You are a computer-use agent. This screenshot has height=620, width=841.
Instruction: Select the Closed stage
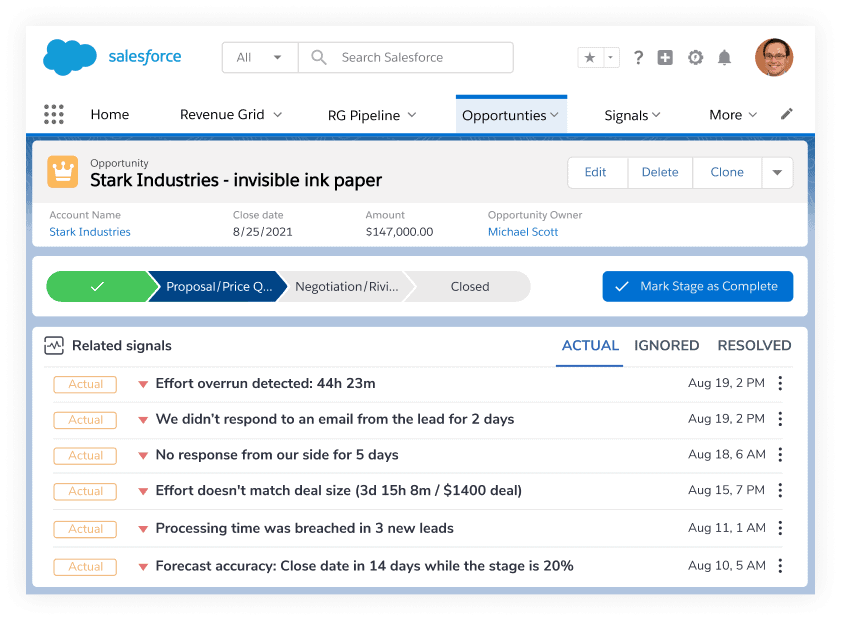[470, 286]
